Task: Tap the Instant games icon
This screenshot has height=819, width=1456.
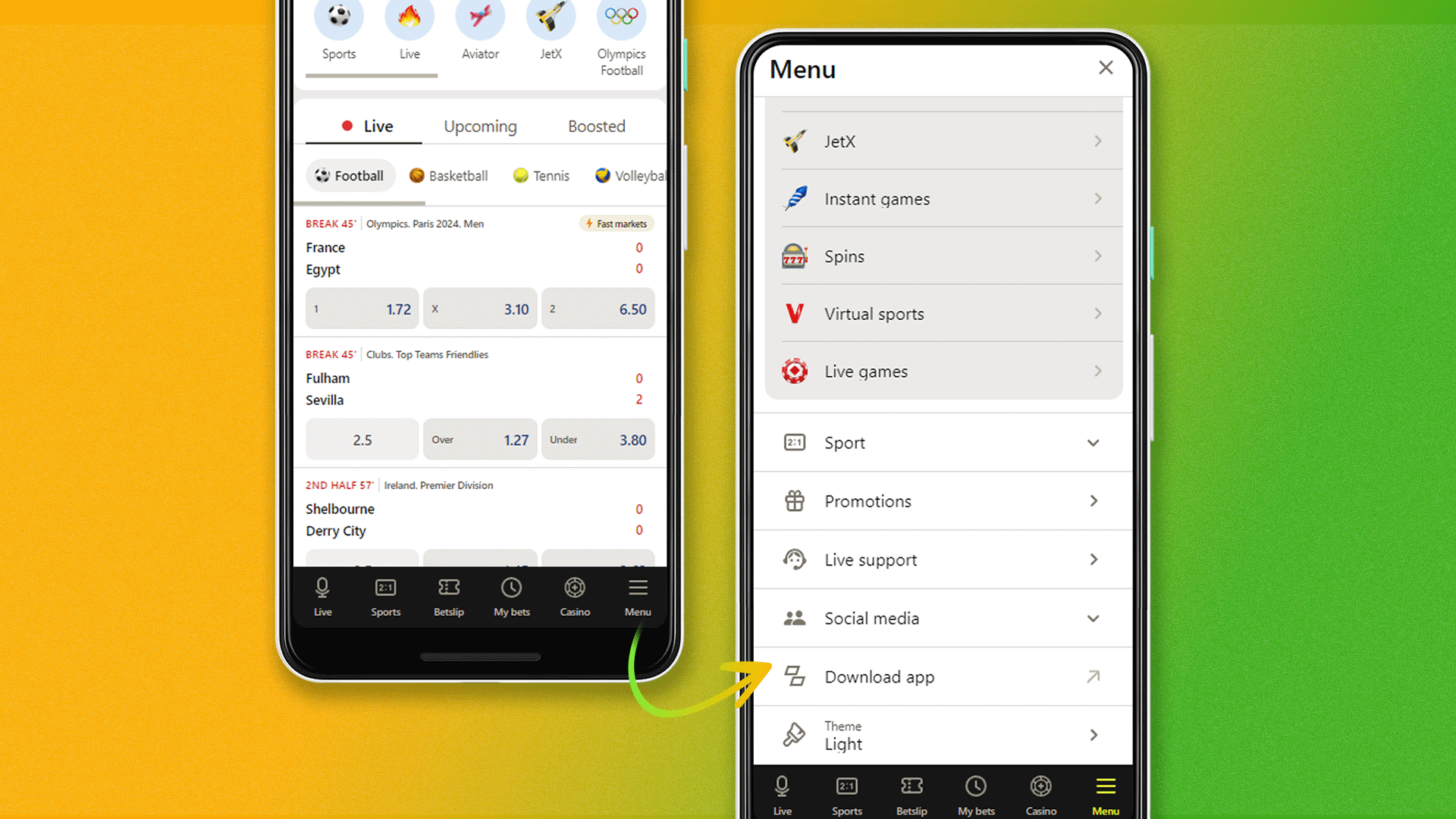Action: pos(793,199)
